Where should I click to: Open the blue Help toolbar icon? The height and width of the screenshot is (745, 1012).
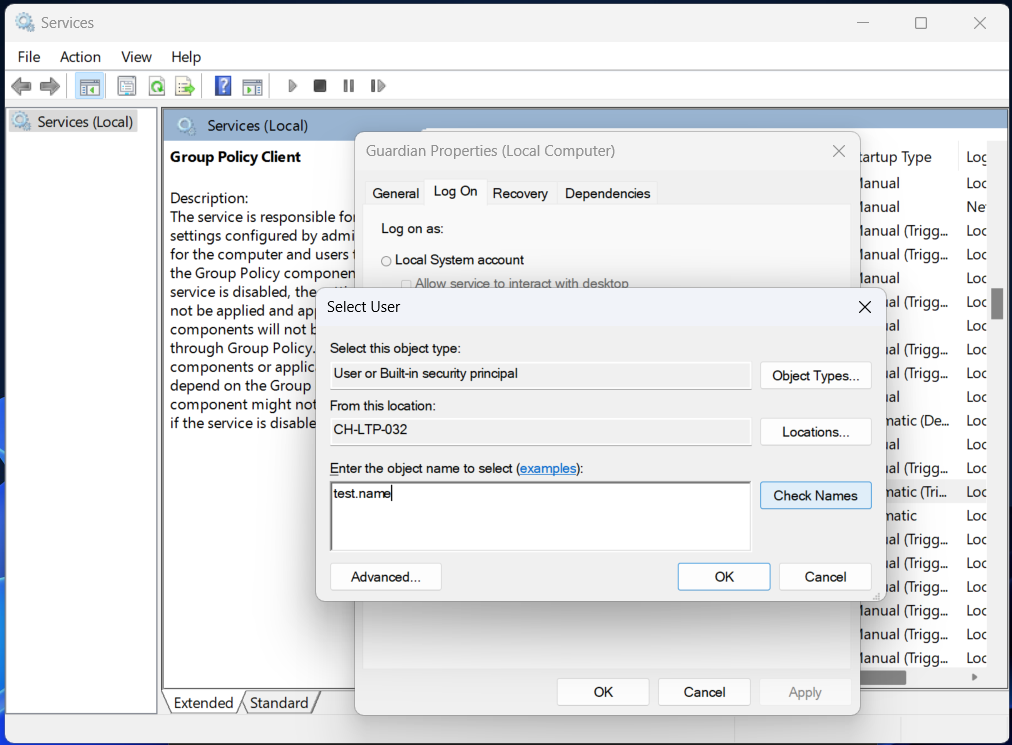(223, 86)
